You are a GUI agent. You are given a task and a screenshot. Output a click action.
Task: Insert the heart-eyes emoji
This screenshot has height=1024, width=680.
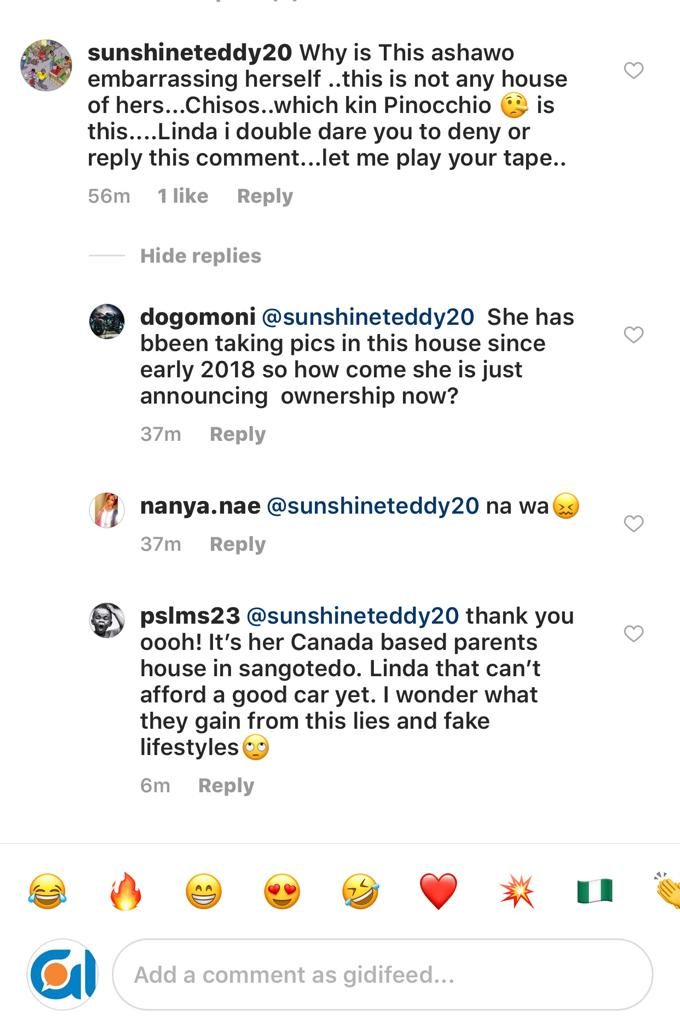282,889
